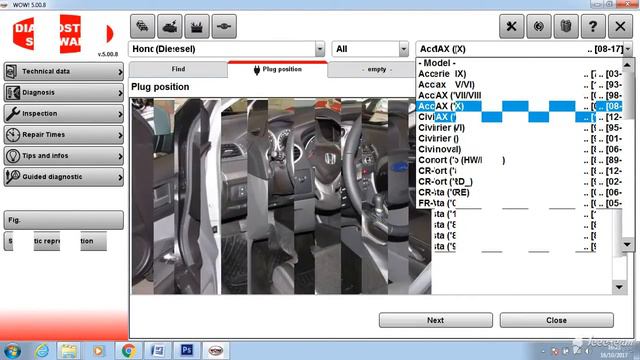Open Tips and infos section
Screen dimensions: 640x360
(x=64, y=156)
